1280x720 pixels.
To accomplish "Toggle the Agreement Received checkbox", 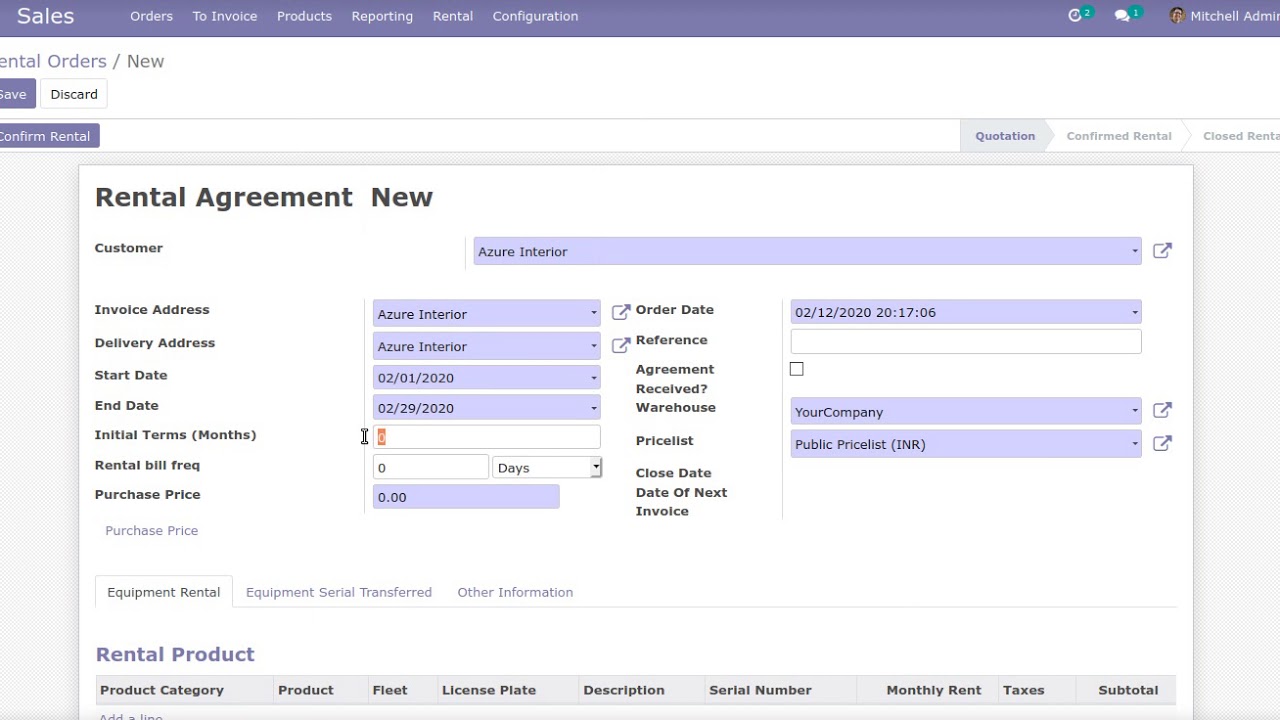I will click(x=796, y=369).
